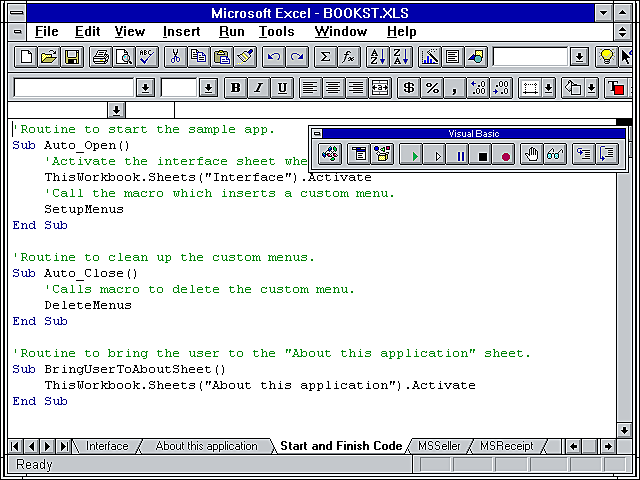640x480 pixels.
Task: Click the Sort Ascending A-Z icon
Action: (378, 57)
